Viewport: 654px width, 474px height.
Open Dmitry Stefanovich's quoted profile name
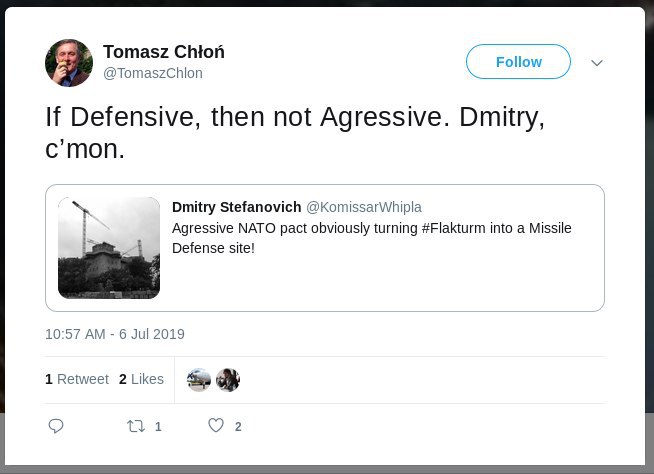(236, 206)
